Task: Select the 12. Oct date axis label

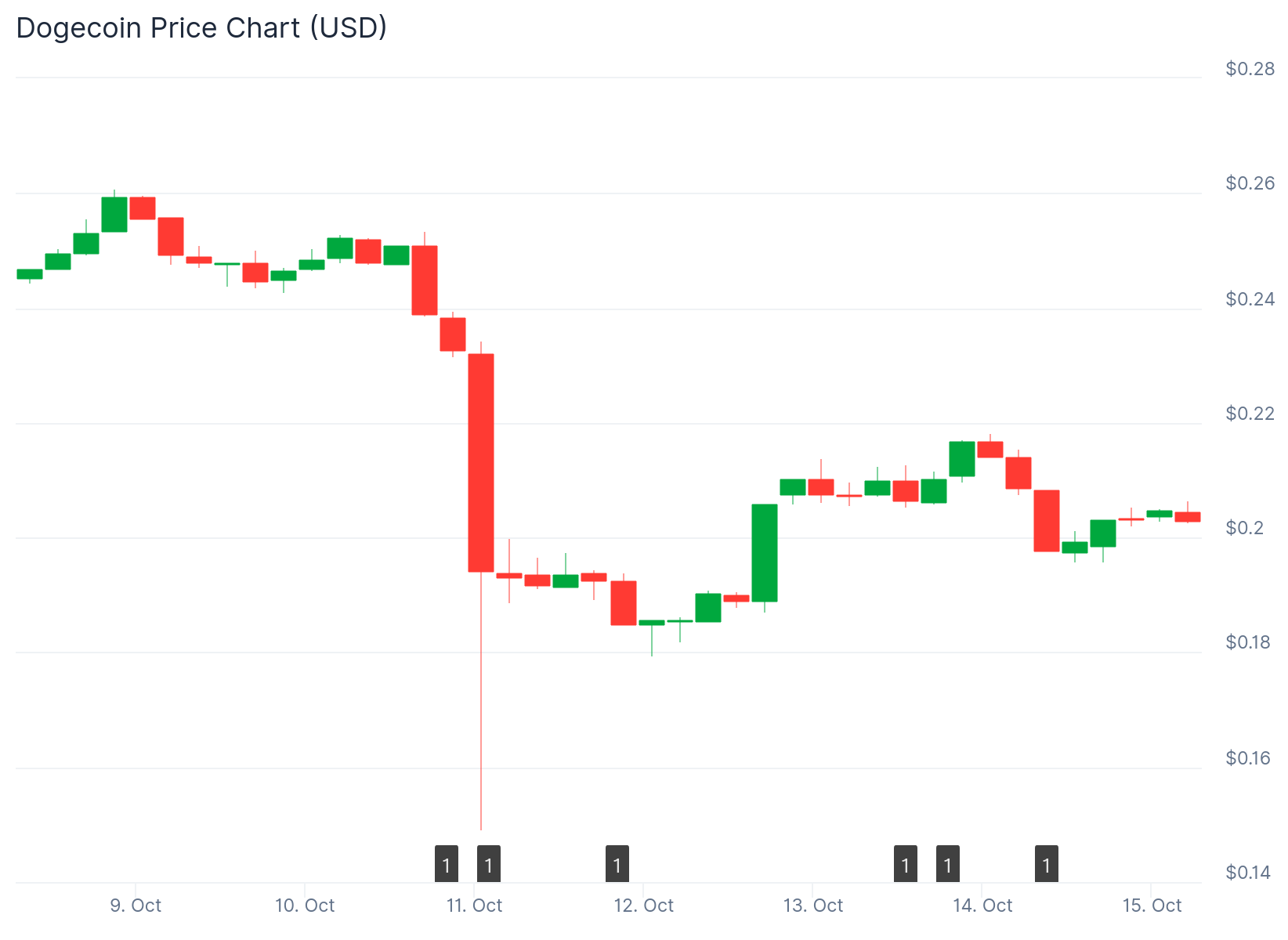Action: pos(643,906)
